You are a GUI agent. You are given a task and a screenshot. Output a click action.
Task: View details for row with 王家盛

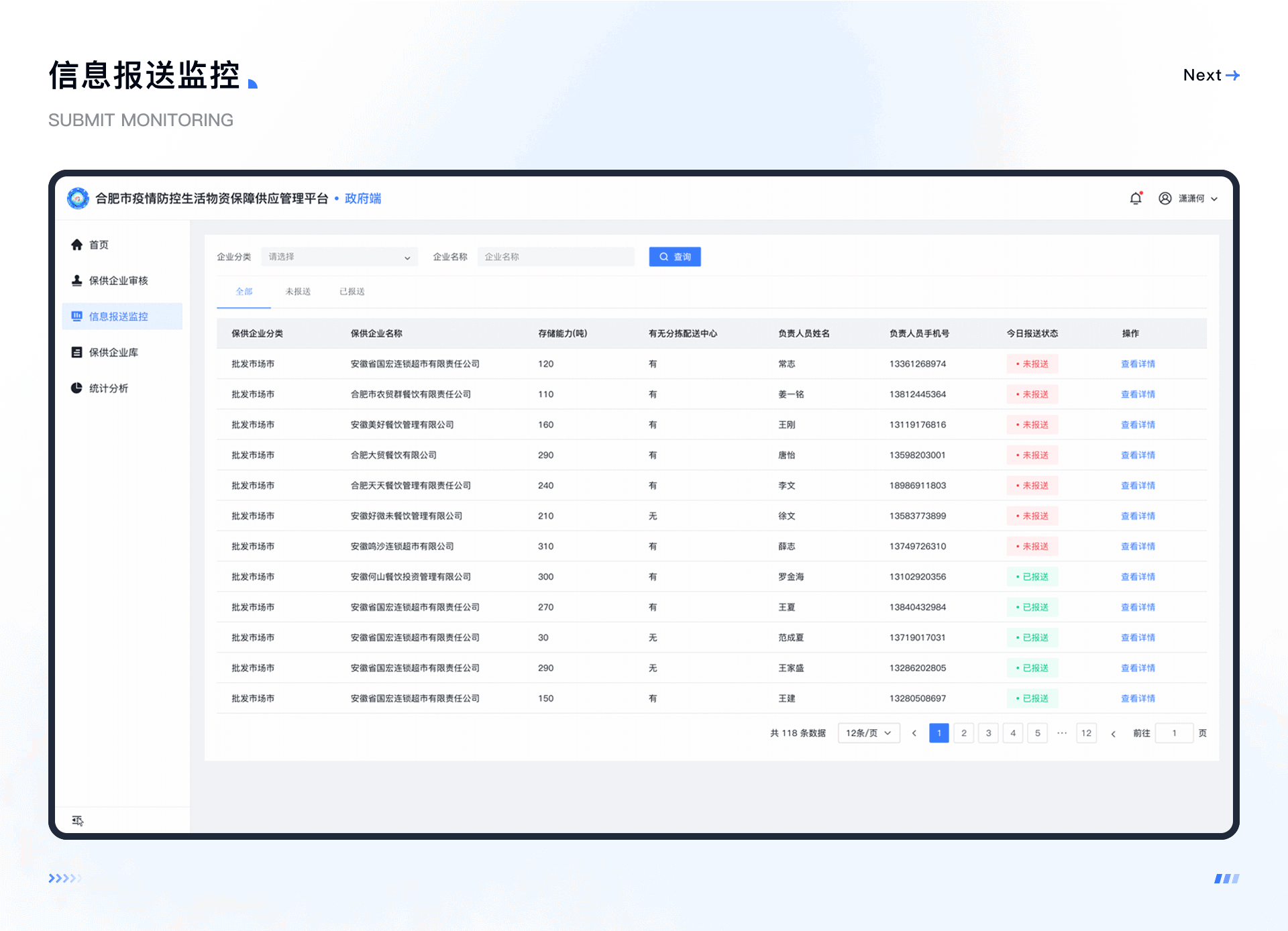(1138, 668)
